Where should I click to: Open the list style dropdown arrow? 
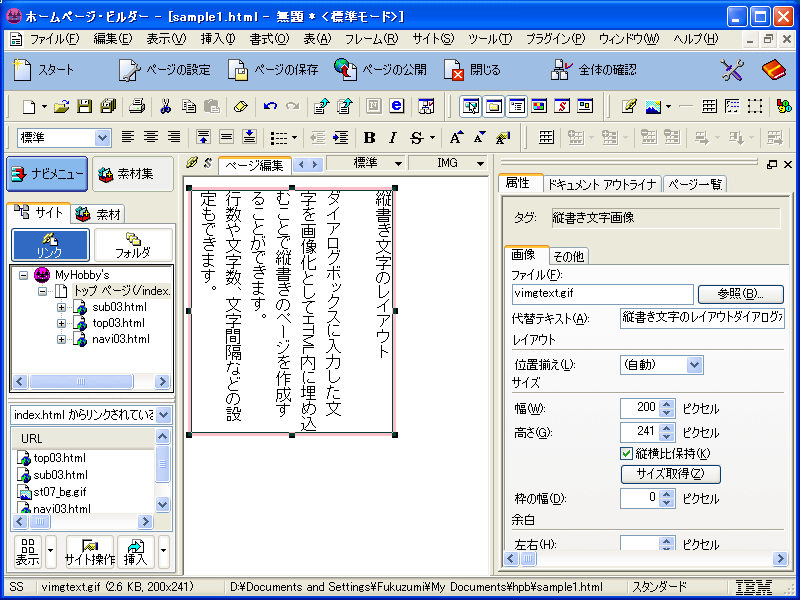[x=294, y=138]
